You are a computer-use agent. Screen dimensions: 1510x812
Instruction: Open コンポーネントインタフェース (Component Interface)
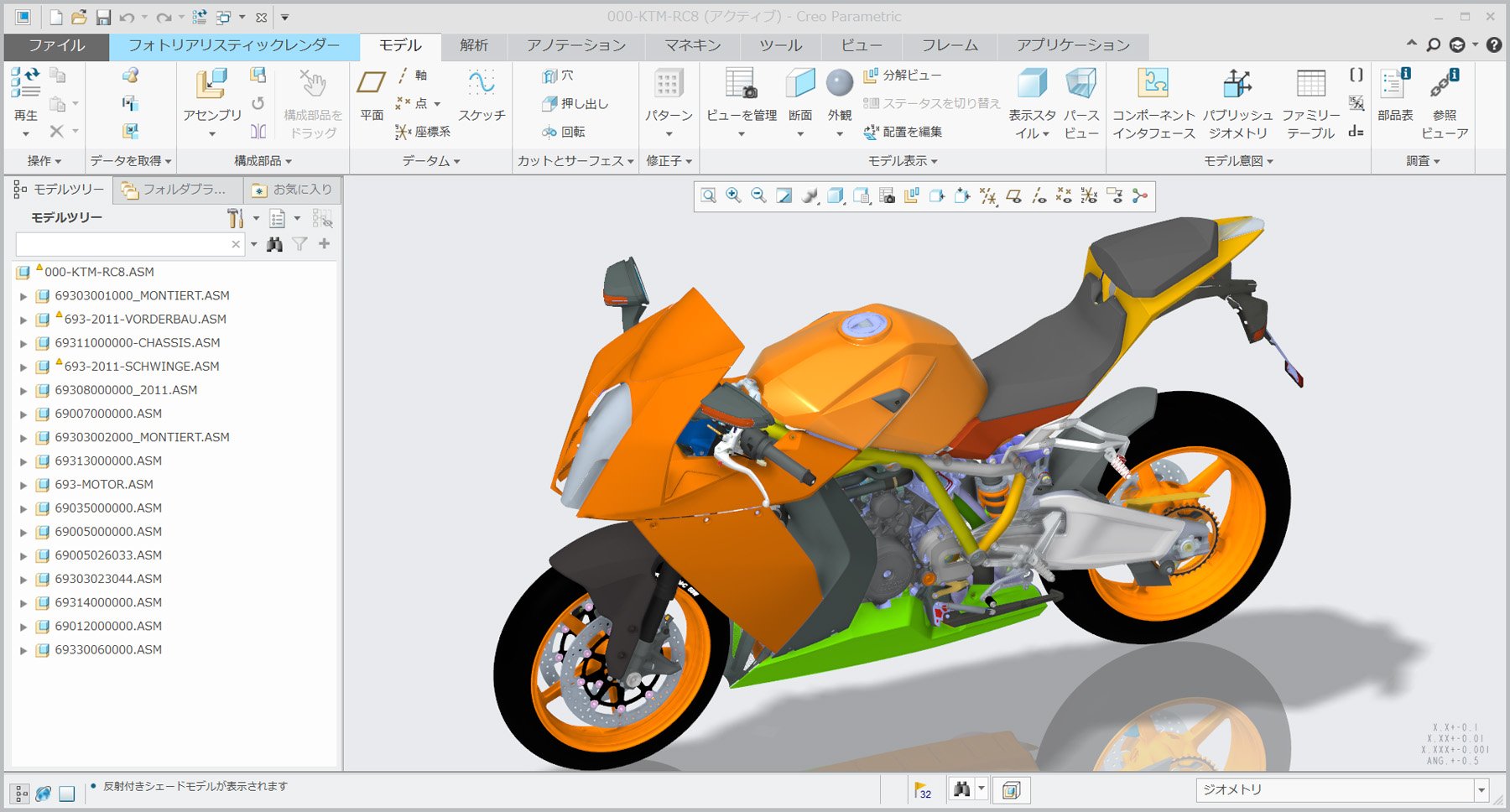tap(1153, 103)
